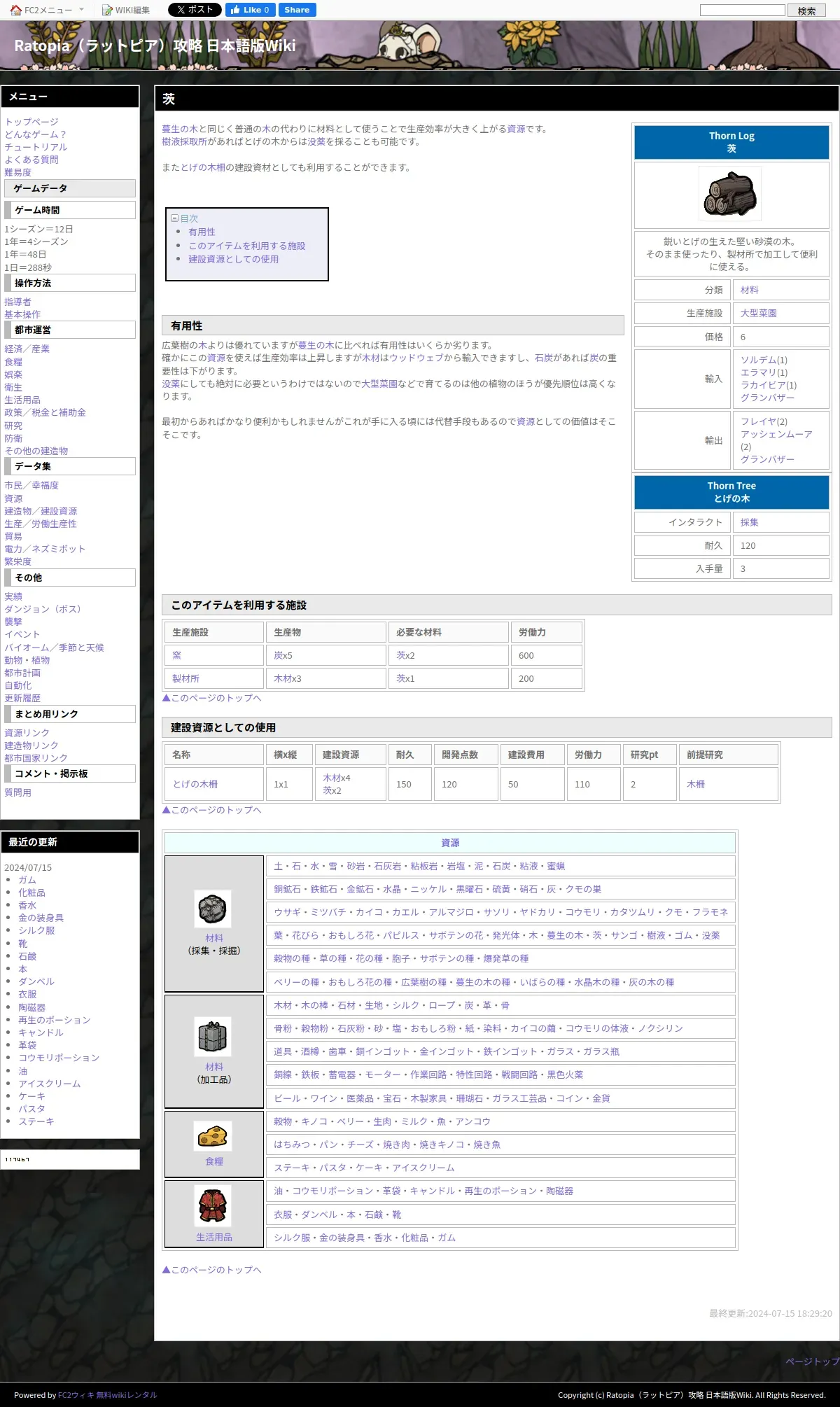Image resolution: width=840 pixels, height=1407 pixels.
Task: Jump to 有用性 in table of contents
Action: coord(202,232)
